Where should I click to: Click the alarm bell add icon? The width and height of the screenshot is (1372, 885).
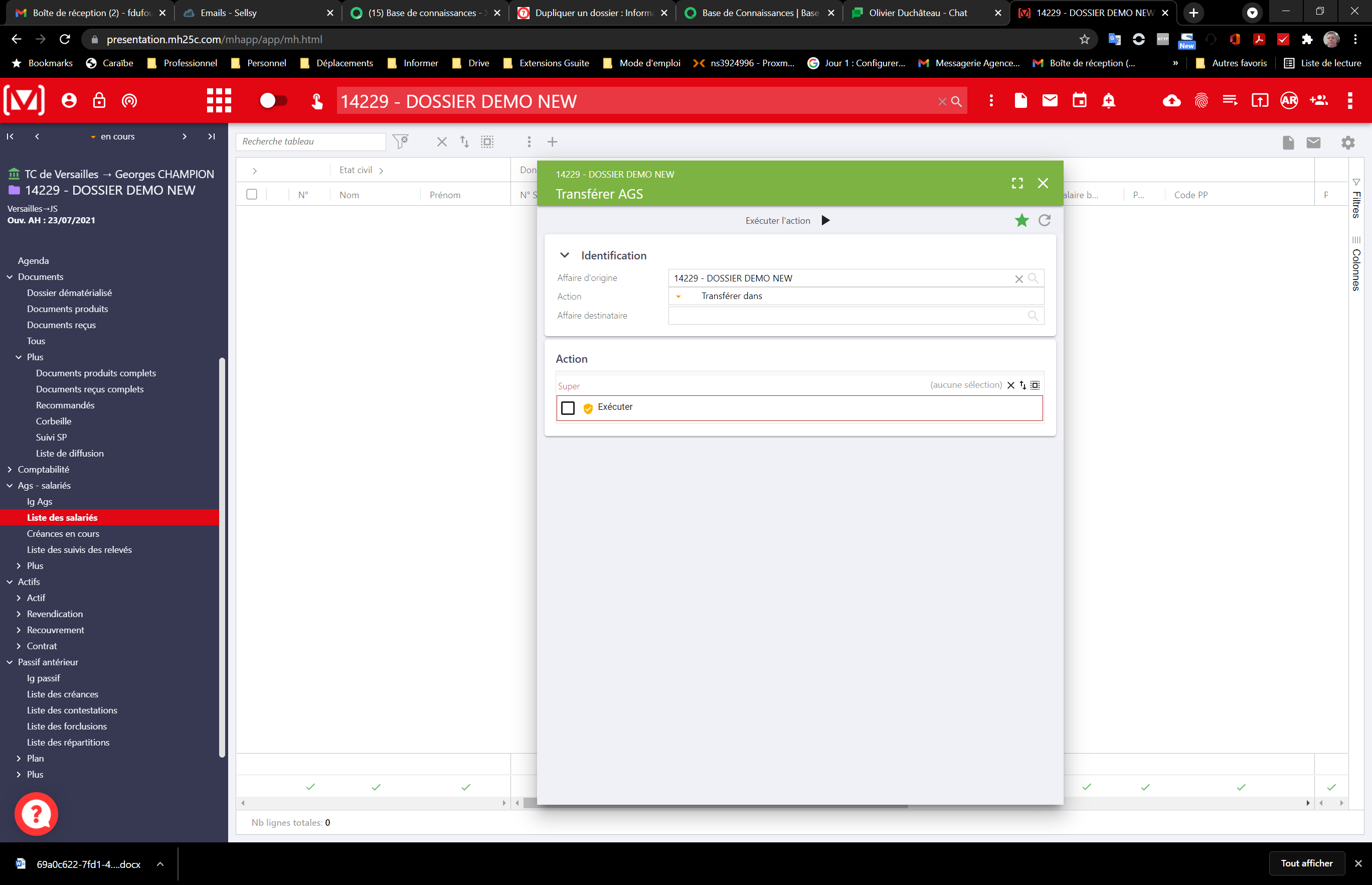coord(1108,101)
